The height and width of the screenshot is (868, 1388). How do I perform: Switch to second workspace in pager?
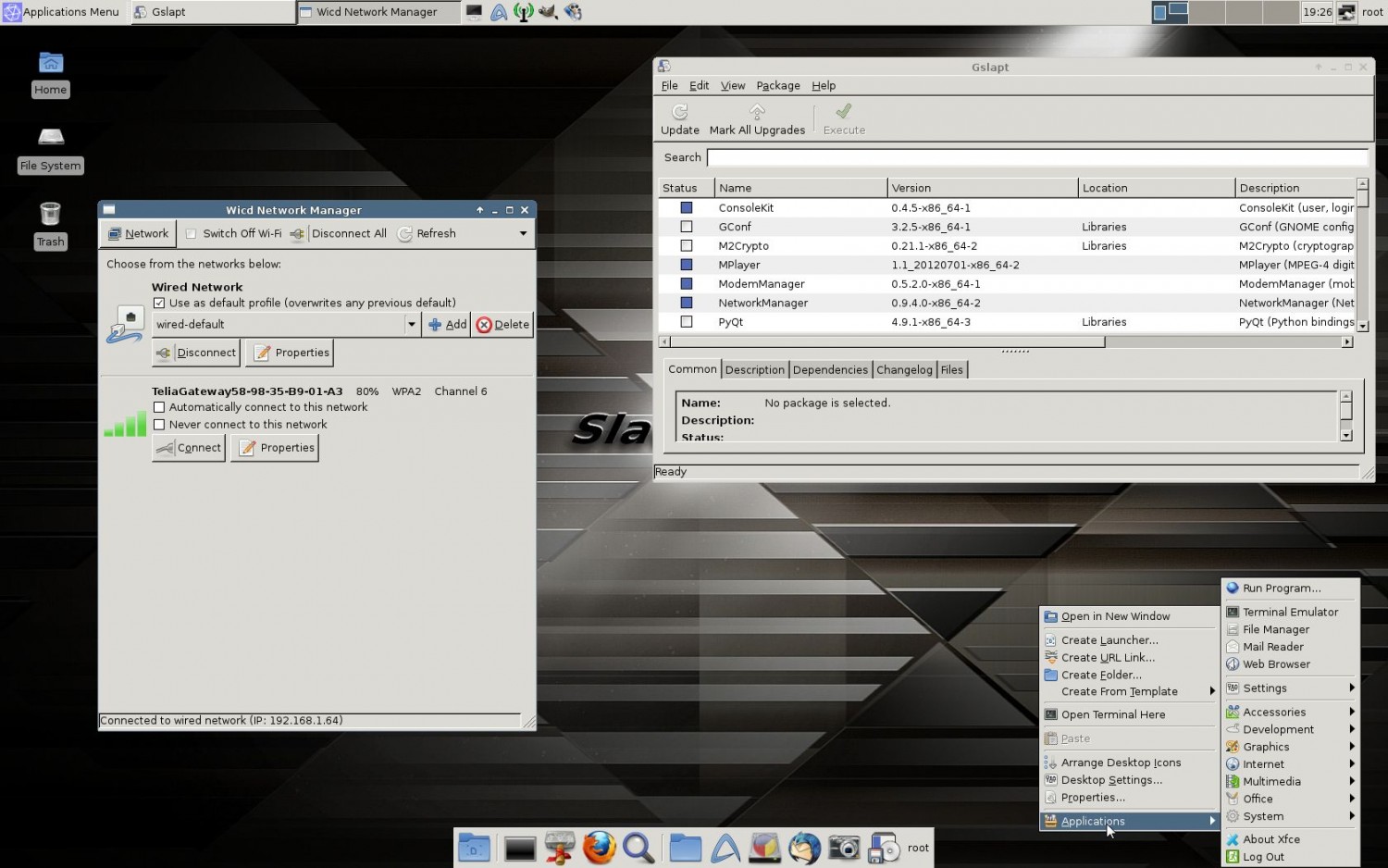click(x=1207, y=12)
